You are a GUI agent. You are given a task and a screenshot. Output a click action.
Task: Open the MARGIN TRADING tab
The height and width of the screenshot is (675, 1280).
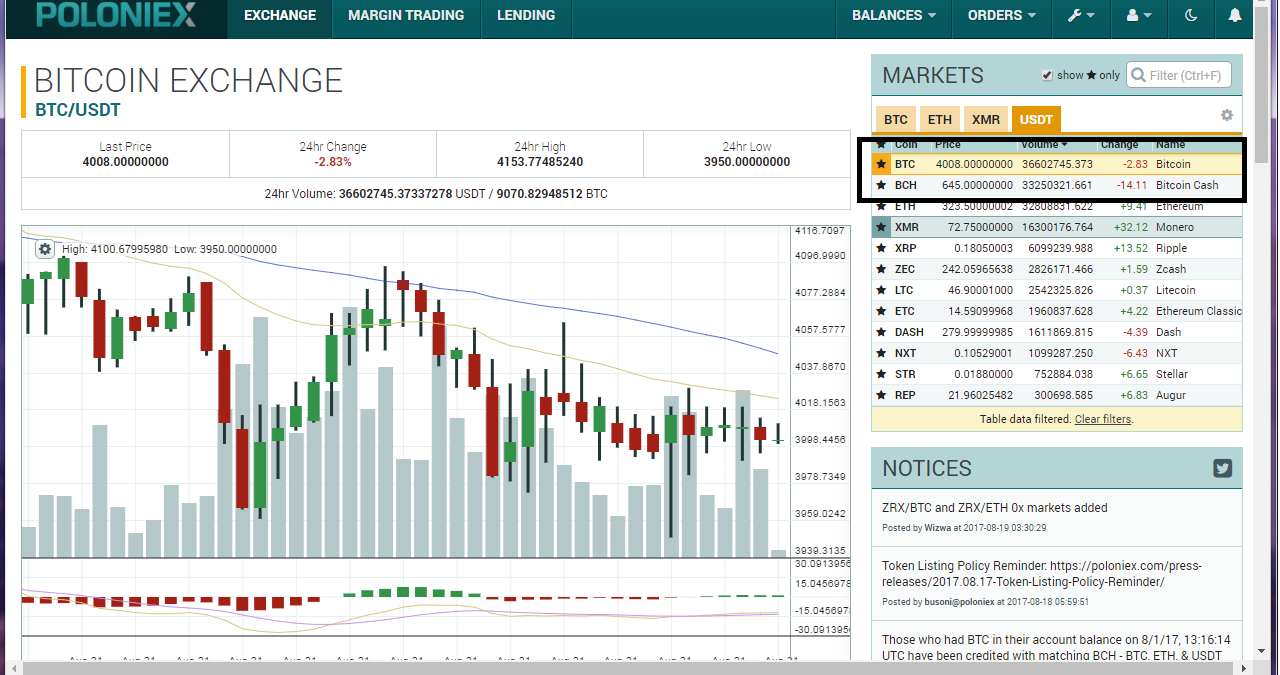click(406, 15)
